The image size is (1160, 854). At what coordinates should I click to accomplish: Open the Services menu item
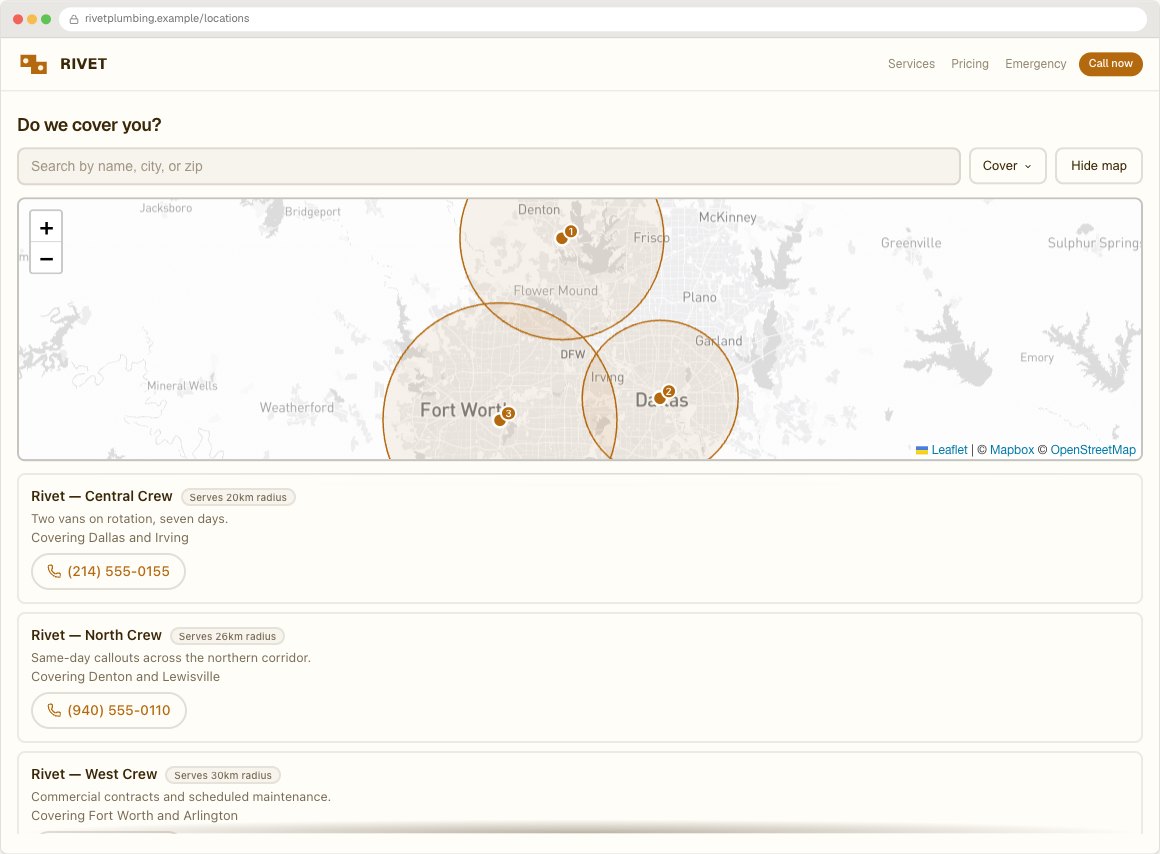[911, 64]
